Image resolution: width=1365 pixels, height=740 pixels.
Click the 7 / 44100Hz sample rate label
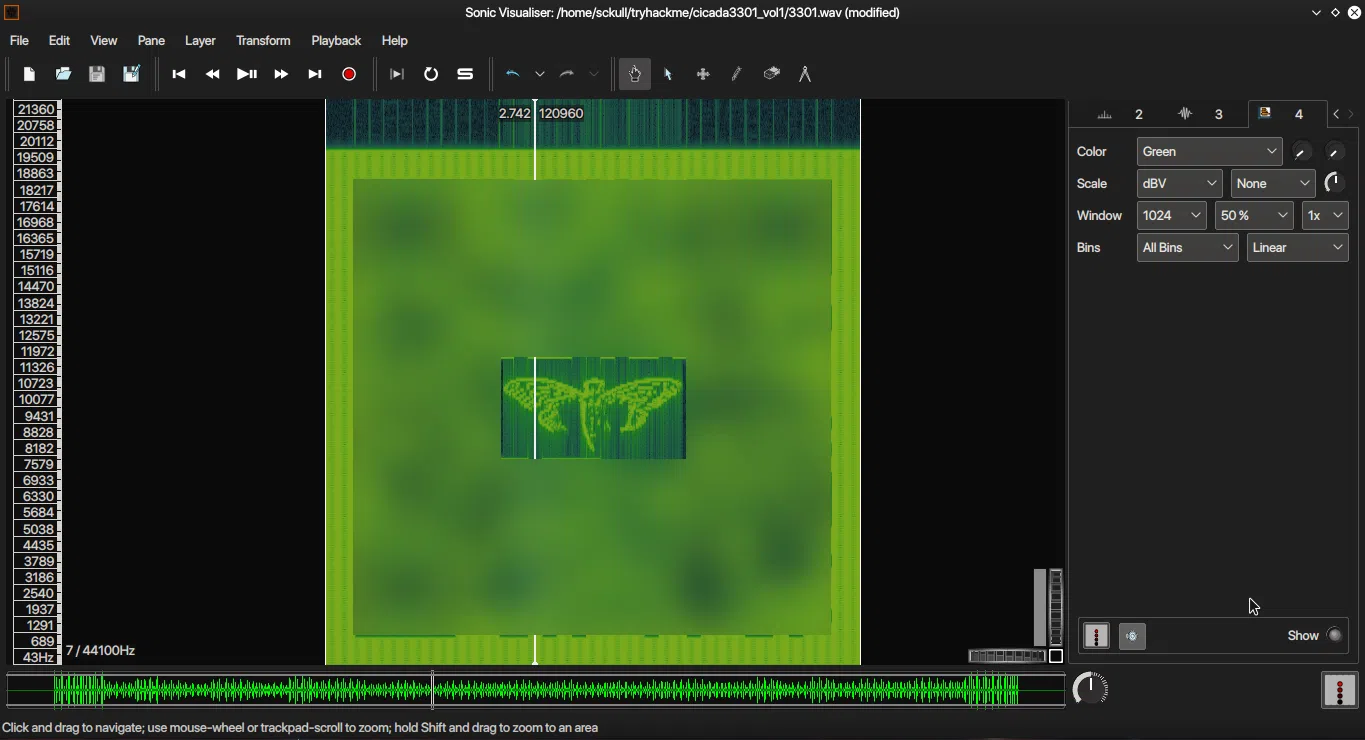pyautogui.click(x=100, y=651)
